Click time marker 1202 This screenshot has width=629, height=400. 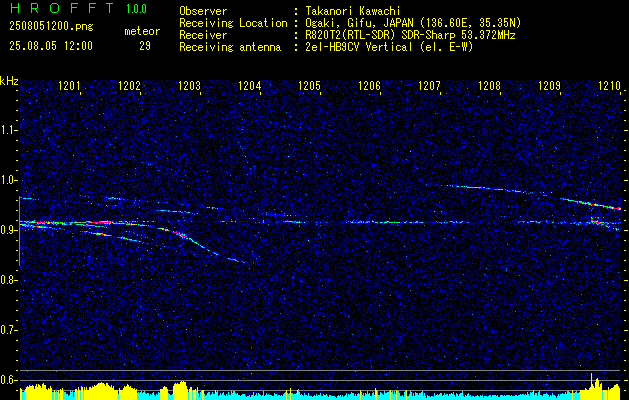130,85
